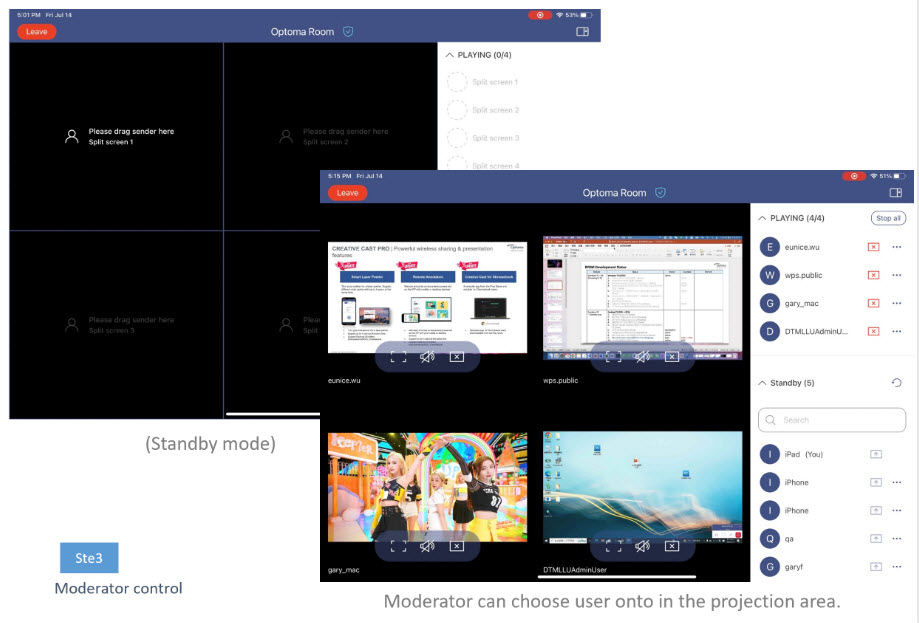919x623 pixels.
Task: Toggle side panel icon in front window header
Action: click(895, 193)
